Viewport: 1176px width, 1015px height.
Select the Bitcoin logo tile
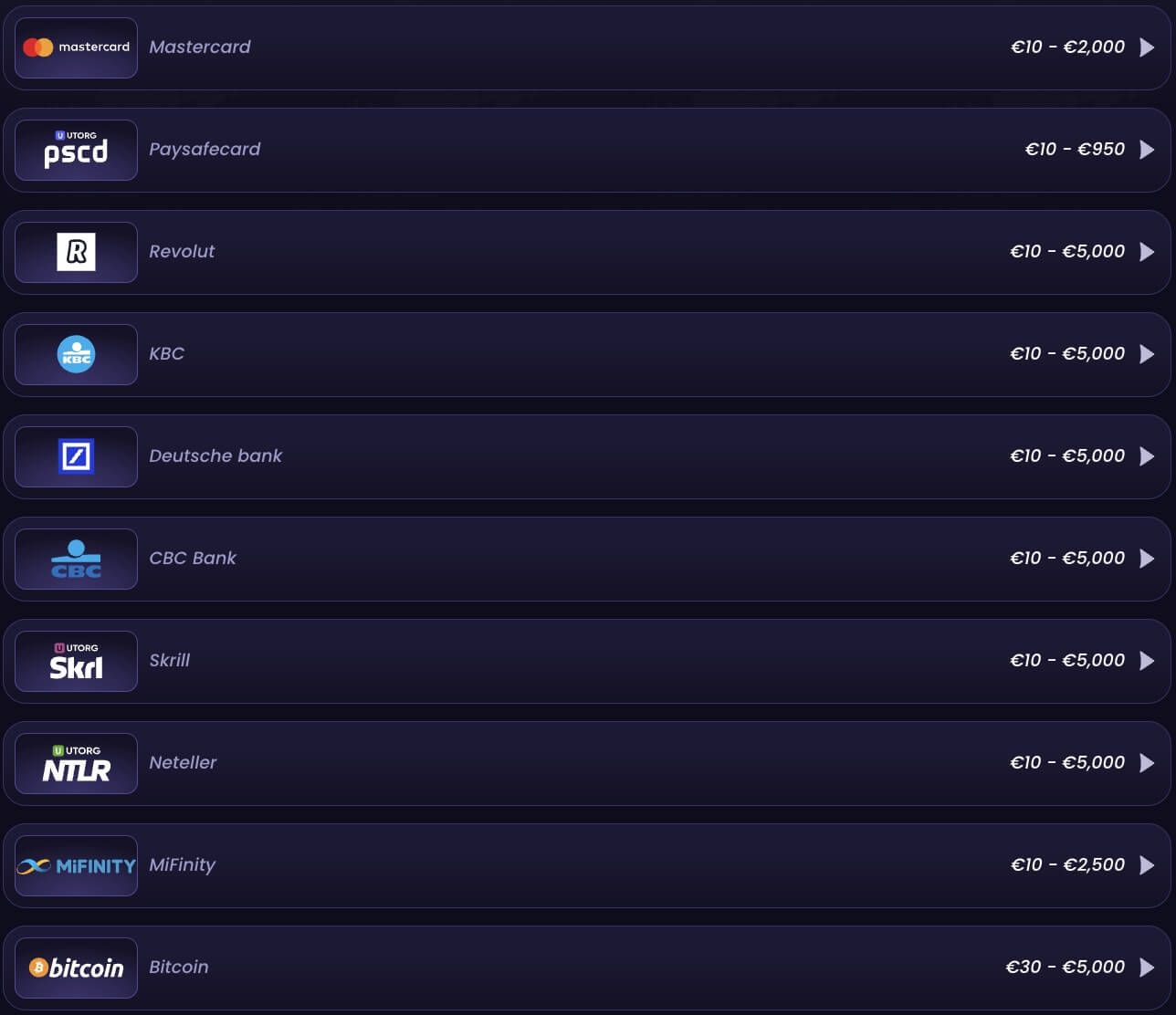pyautogui.click(x=76, y=968)
